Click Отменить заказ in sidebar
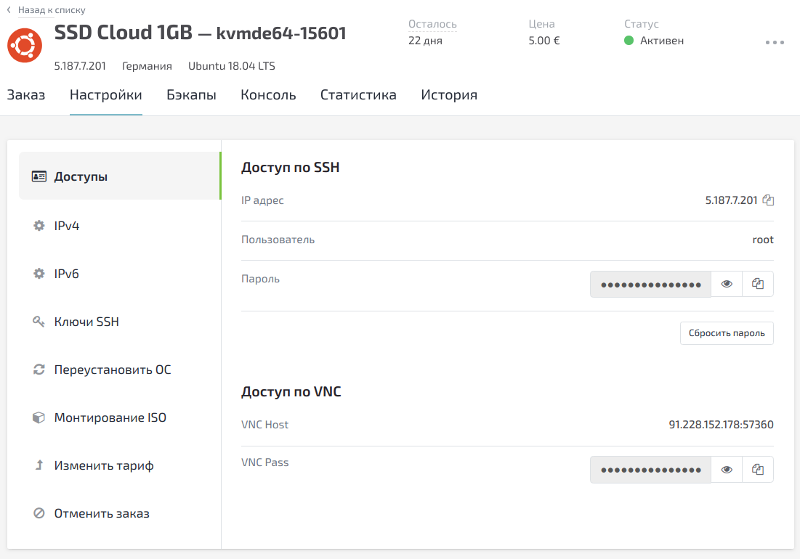Screen dimensions: 800x559 click(x=101, y=514)
